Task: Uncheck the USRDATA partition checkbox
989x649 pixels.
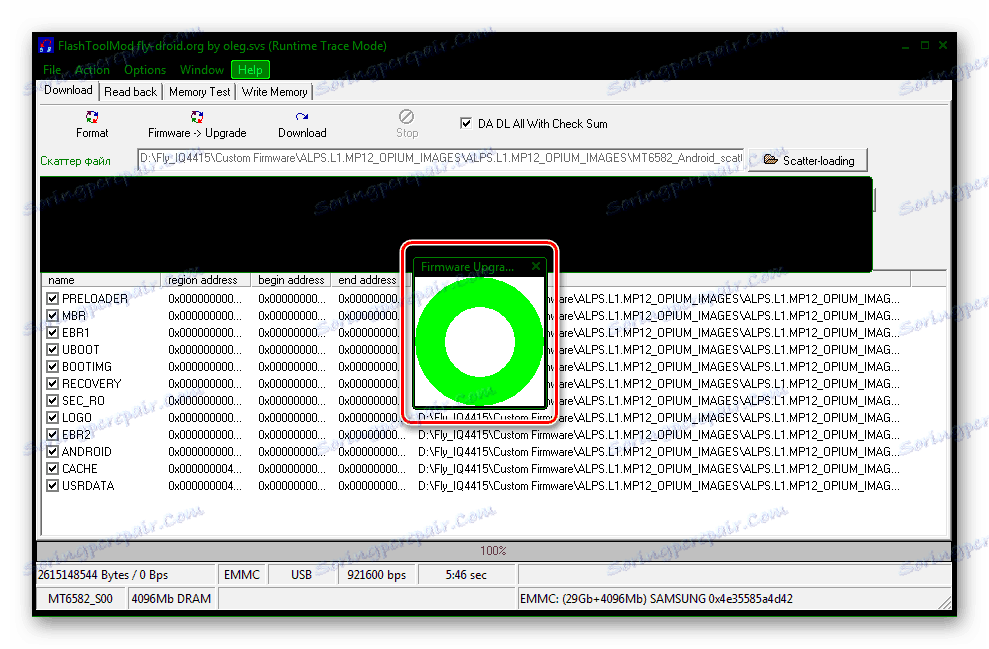Action: pyautogui.click(x=52, y=486)
